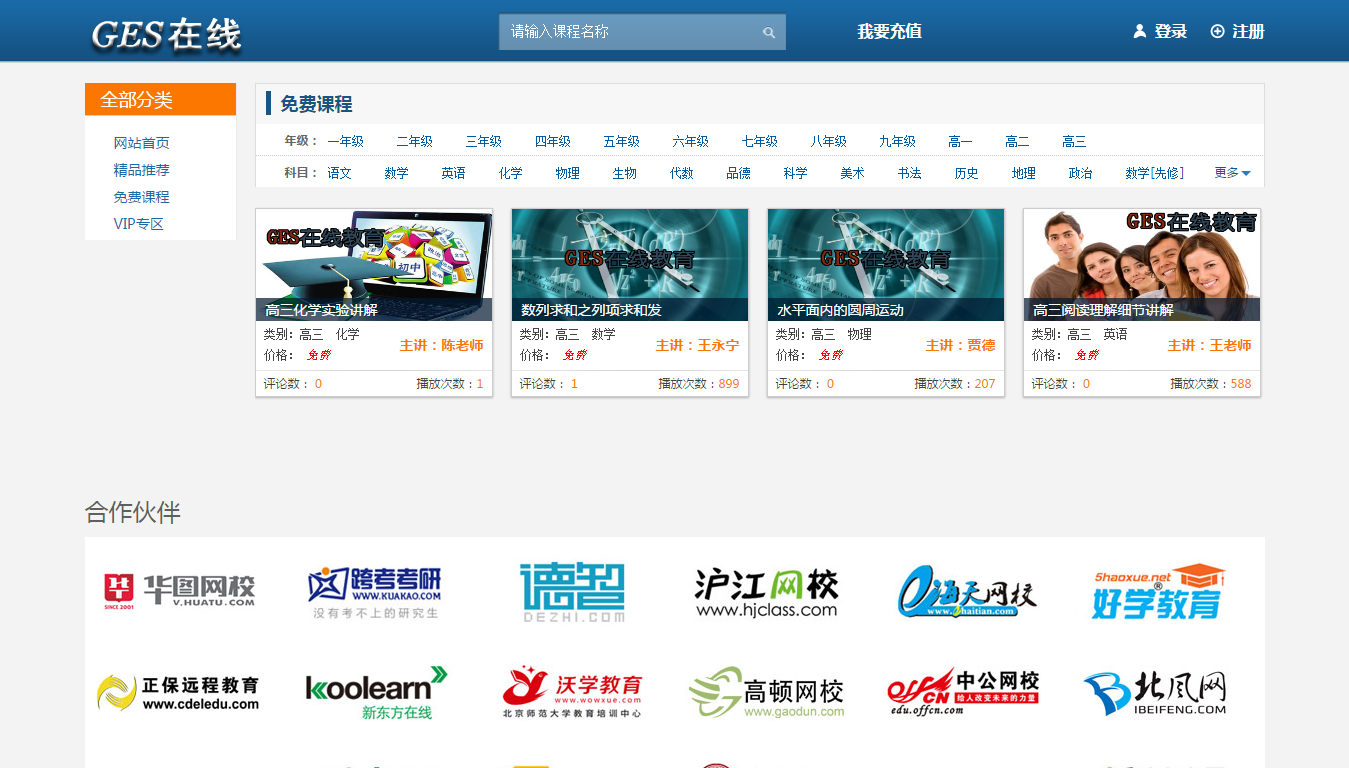
Task: Open the 高三化学实验讲解 course thumbnail
Action: (x=374, y=264)
